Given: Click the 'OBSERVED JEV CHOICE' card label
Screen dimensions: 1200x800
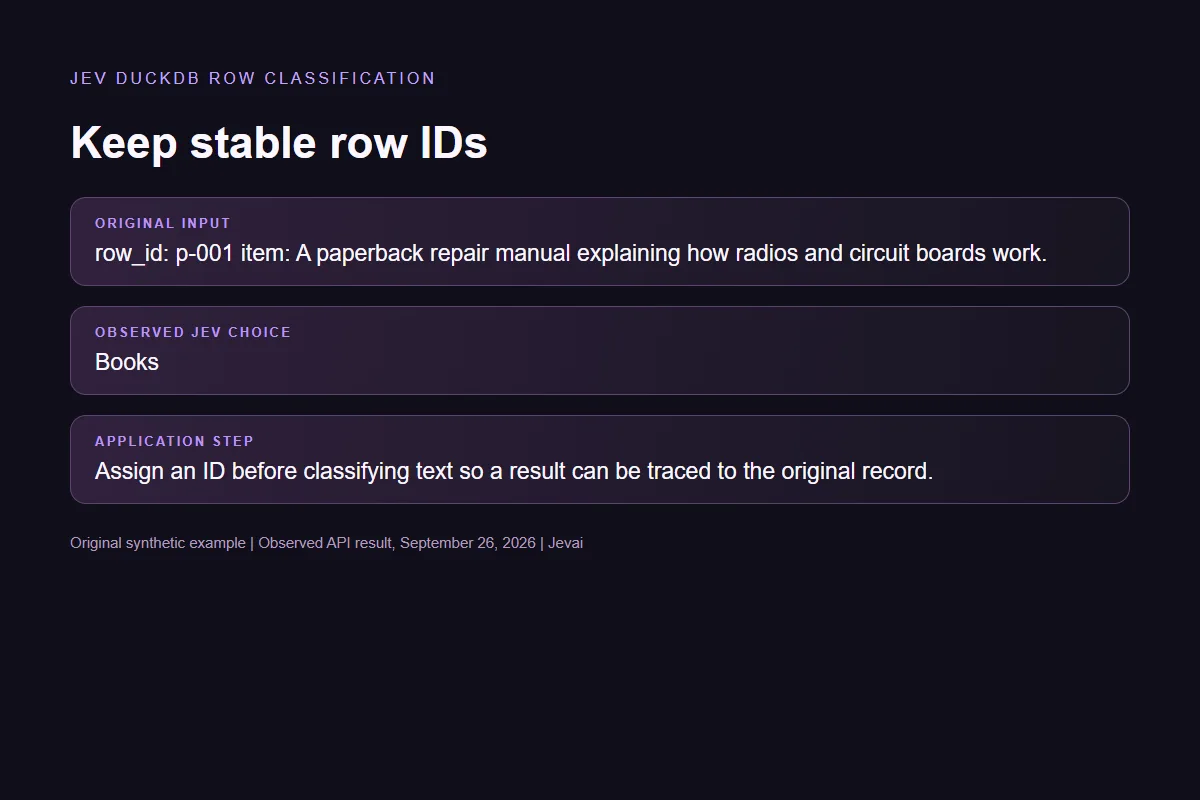Looking at the screenshot, I should coord(193,332).
